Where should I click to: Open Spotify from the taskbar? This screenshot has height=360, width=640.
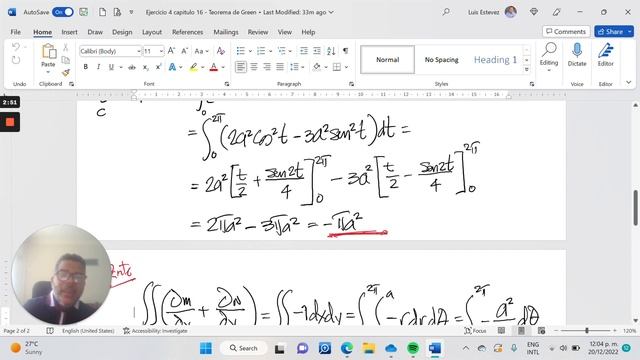click(x=413, y=348)
